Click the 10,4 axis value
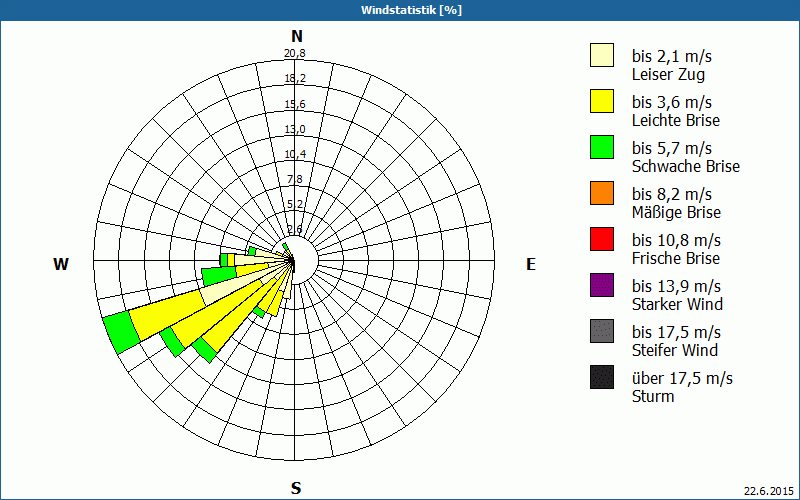Image resolution: width=800 pixels, height=500 pixels. [x=295, y=154]
